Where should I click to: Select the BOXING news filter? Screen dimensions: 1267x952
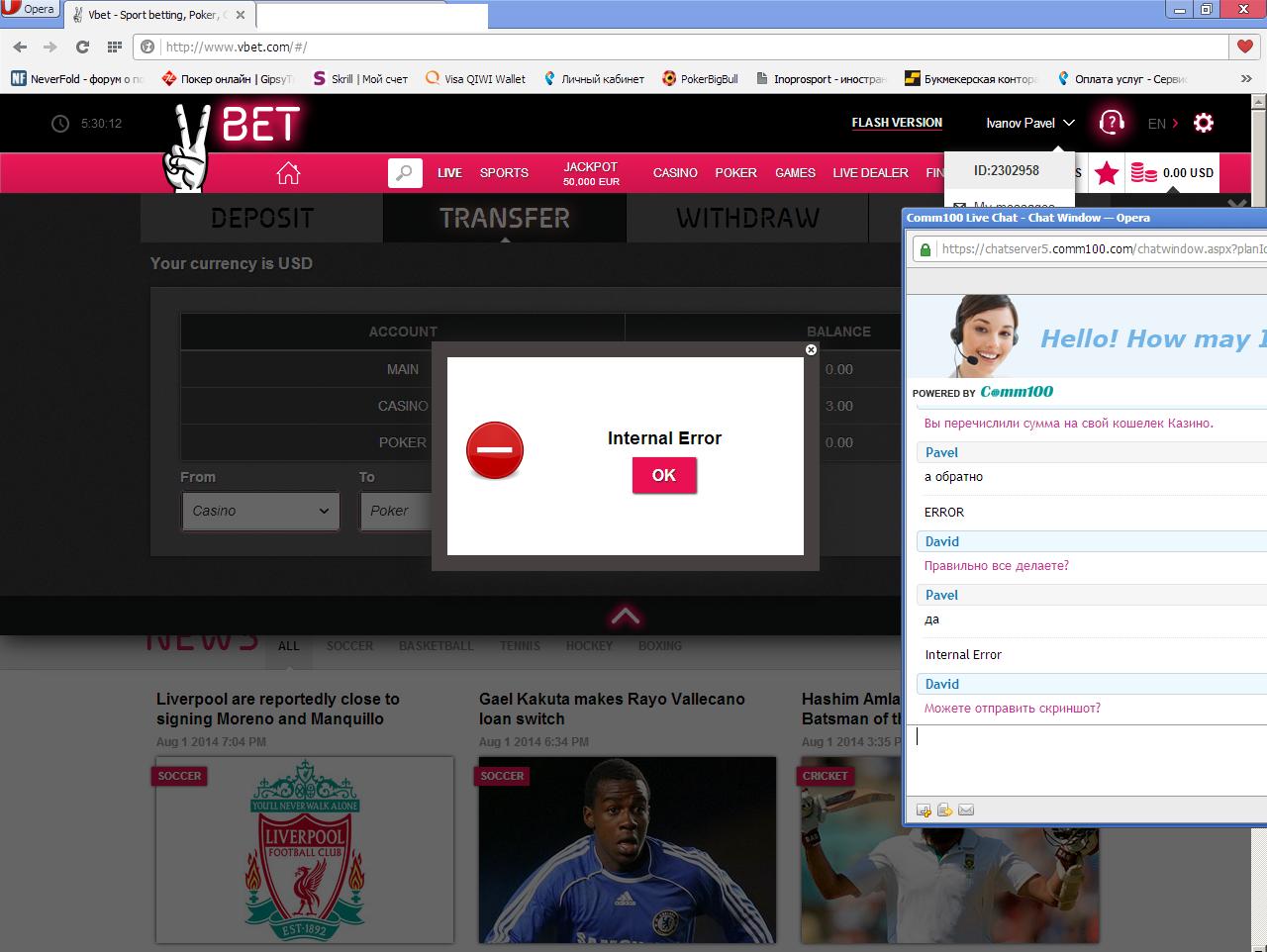pos(660,646)
